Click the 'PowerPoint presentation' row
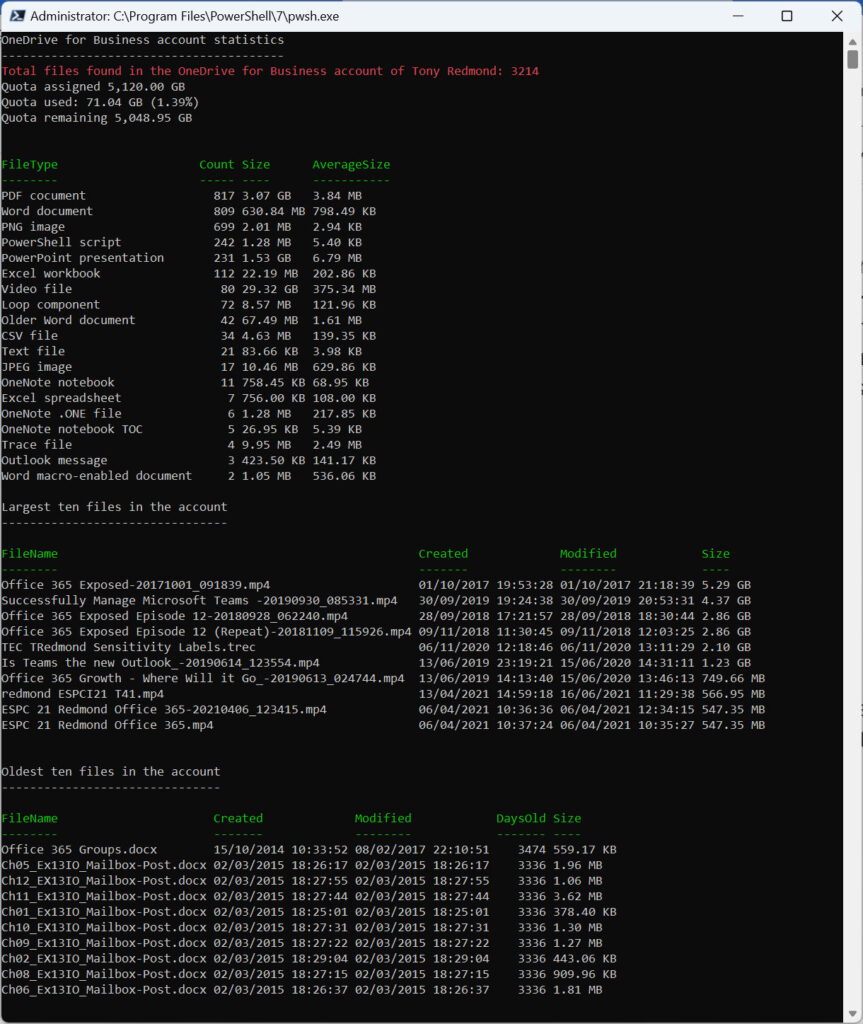The image size is (863, 1024). [182, 258]
